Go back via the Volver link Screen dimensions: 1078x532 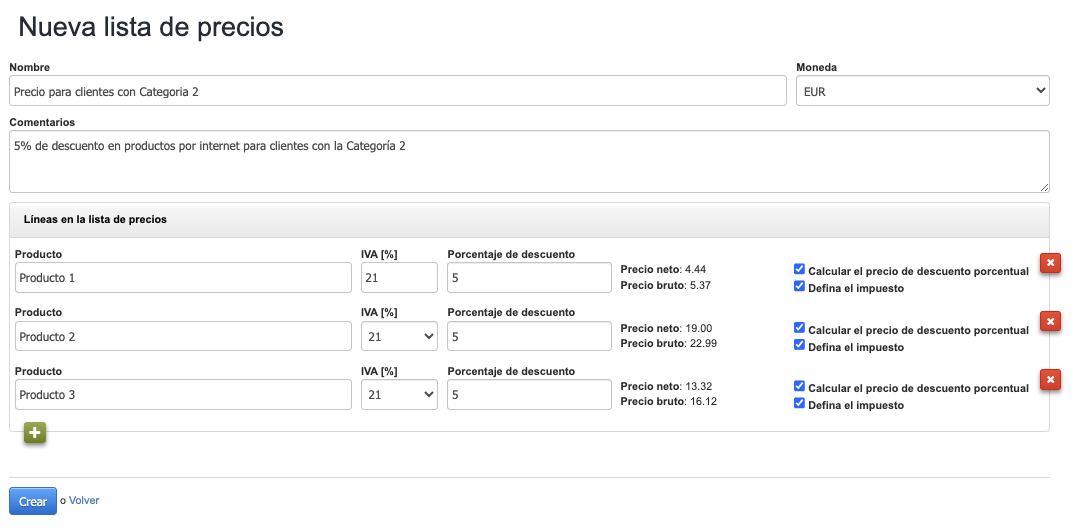click(x=84, y=500)
